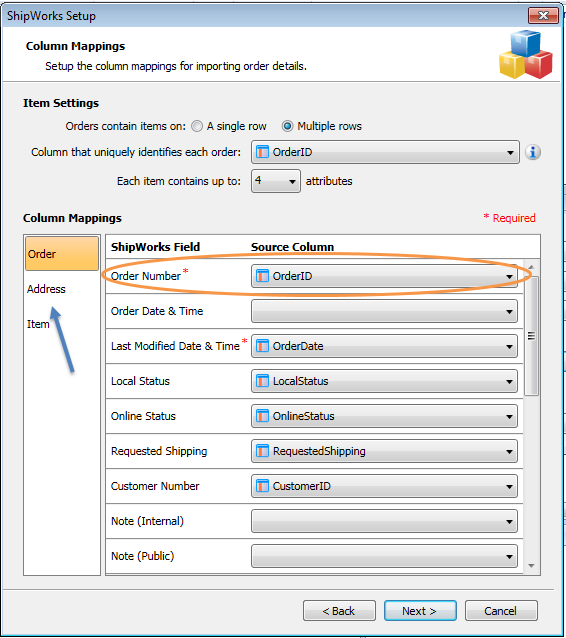566x638 pixels.
Task: Click the scroll down arrow of mappings list
Action: coord(531,566)
